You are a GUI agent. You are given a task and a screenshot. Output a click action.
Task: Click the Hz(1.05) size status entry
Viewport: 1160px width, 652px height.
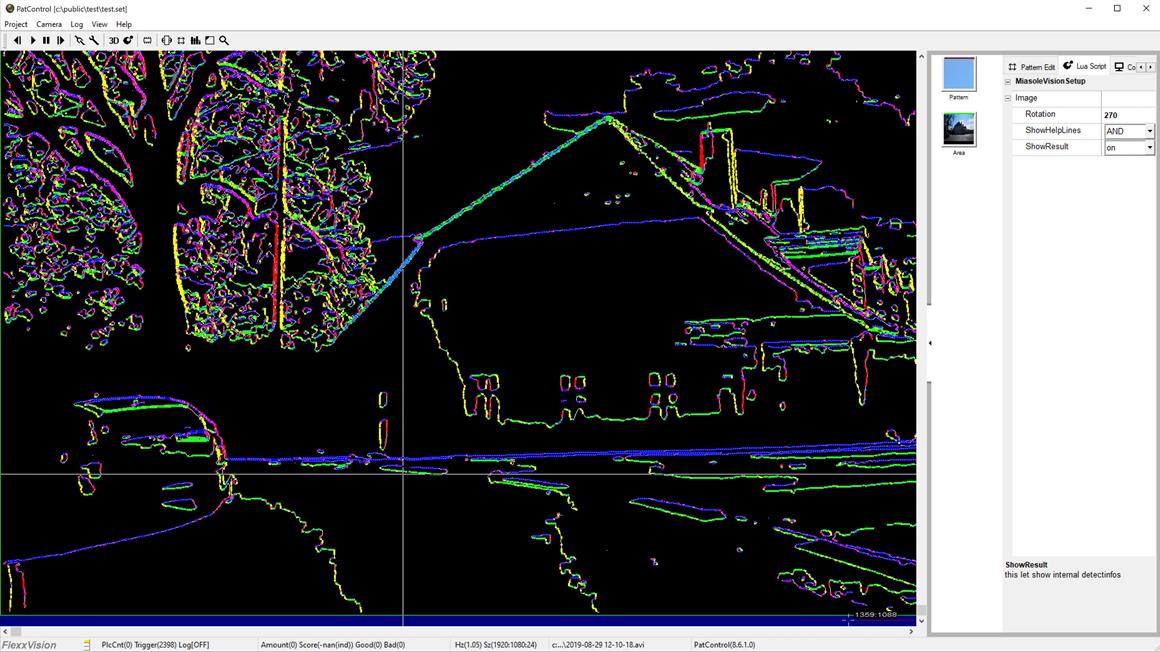point(496,645)
